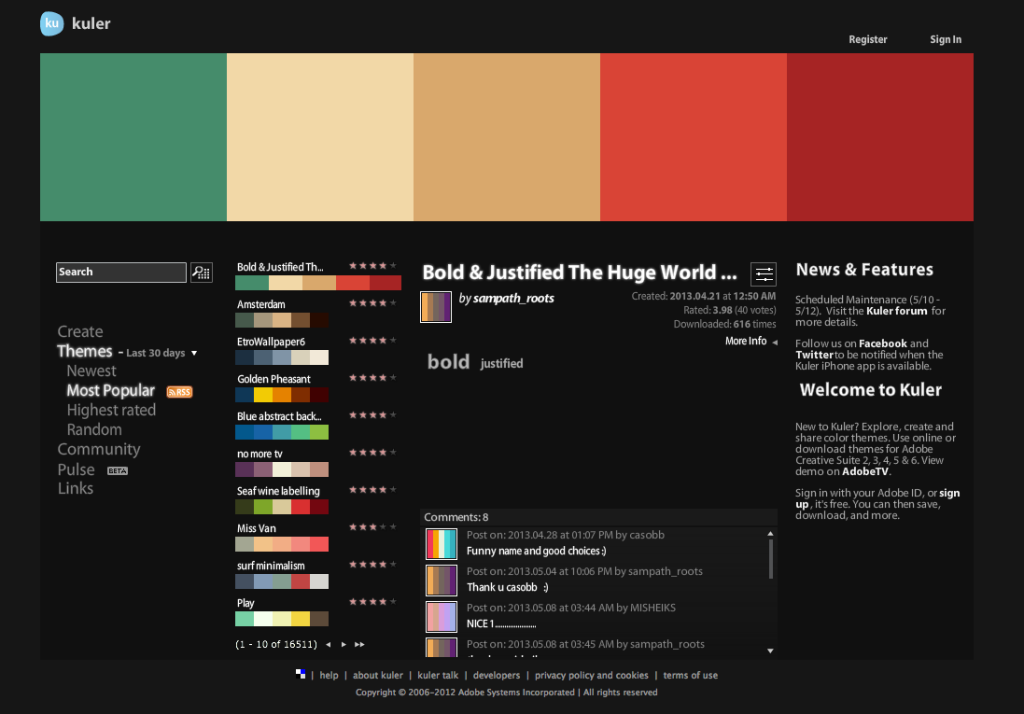The image size is (1024, 714).
Task: Select the Play theme palette
Action: 281,619
